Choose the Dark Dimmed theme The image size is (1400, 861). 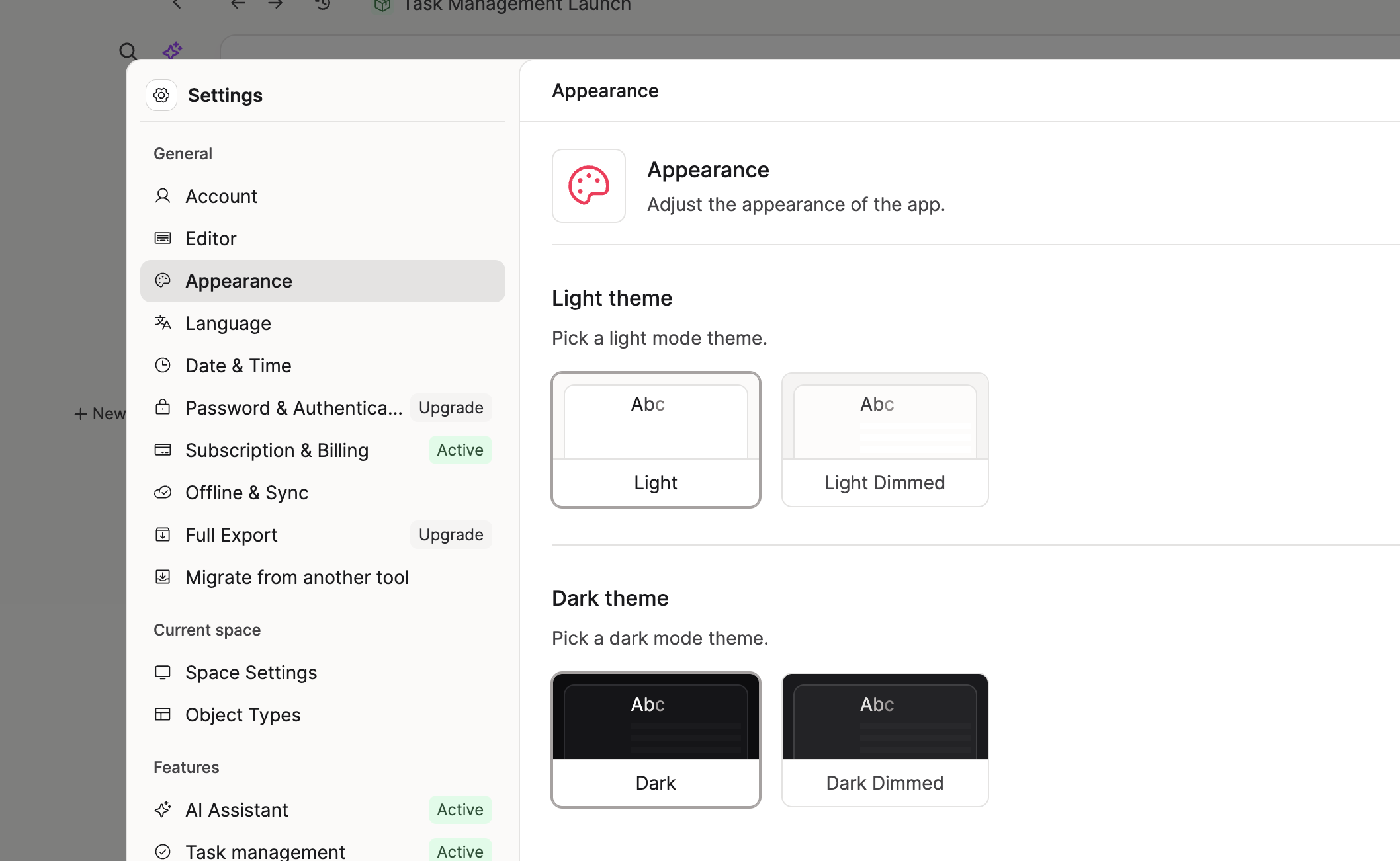coord(885,740)
